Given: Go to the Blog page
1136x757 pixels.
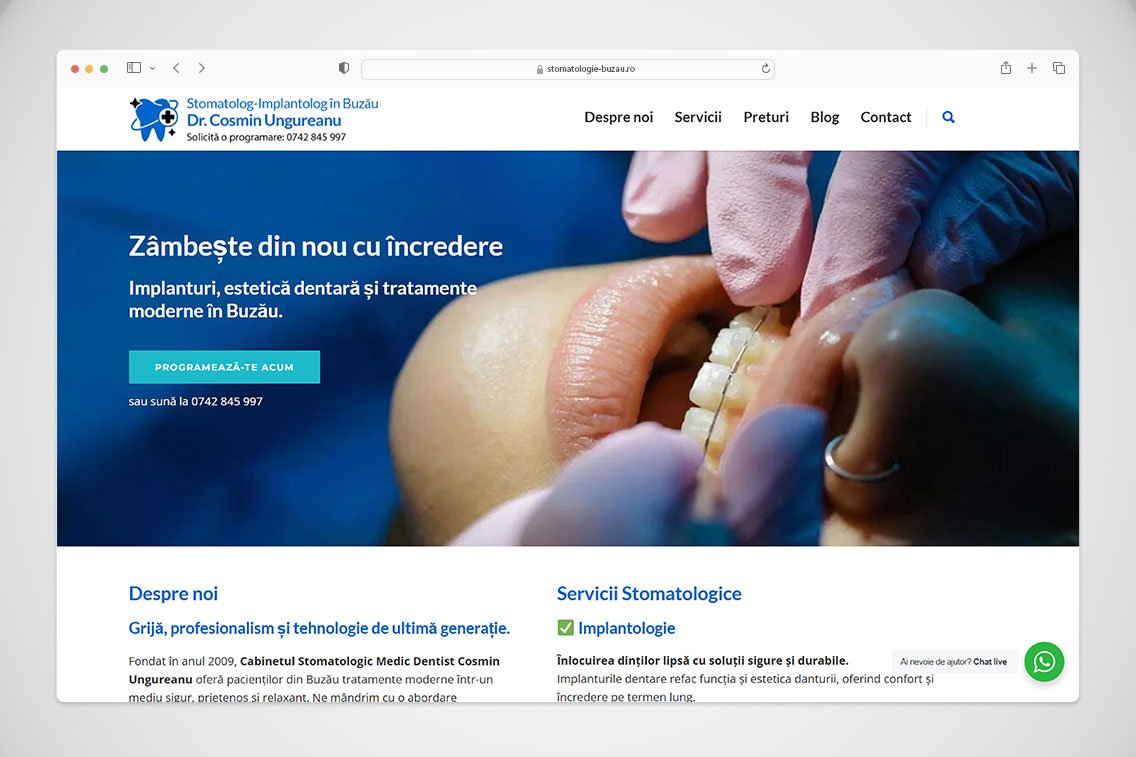Looking at the screenshot, I should tap(824, 117).
